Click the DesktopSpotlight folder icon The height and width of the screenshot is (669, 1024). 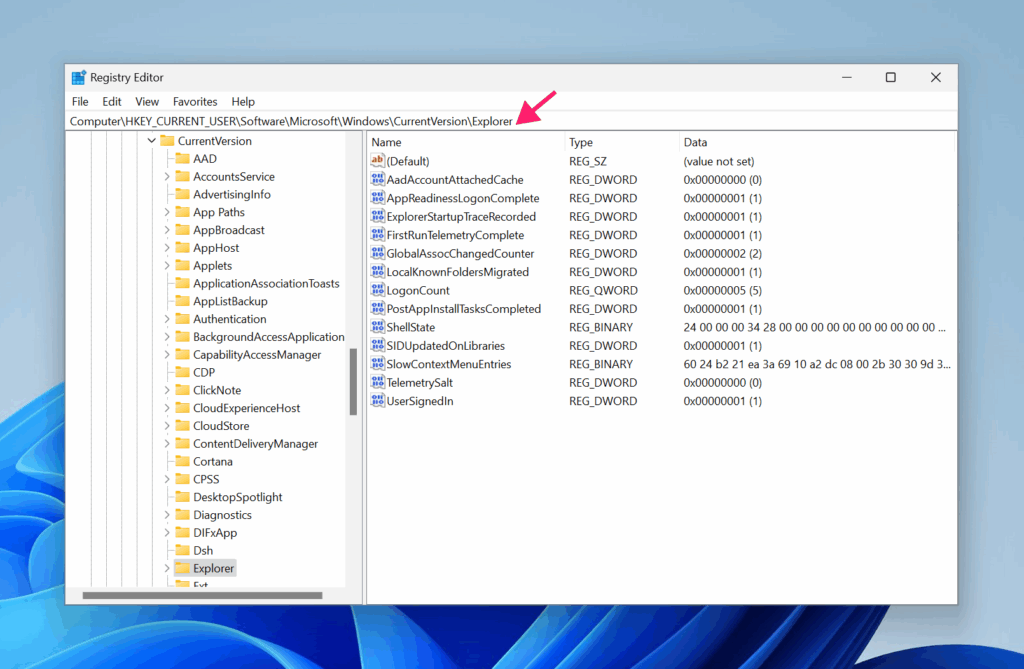(182, 497)
